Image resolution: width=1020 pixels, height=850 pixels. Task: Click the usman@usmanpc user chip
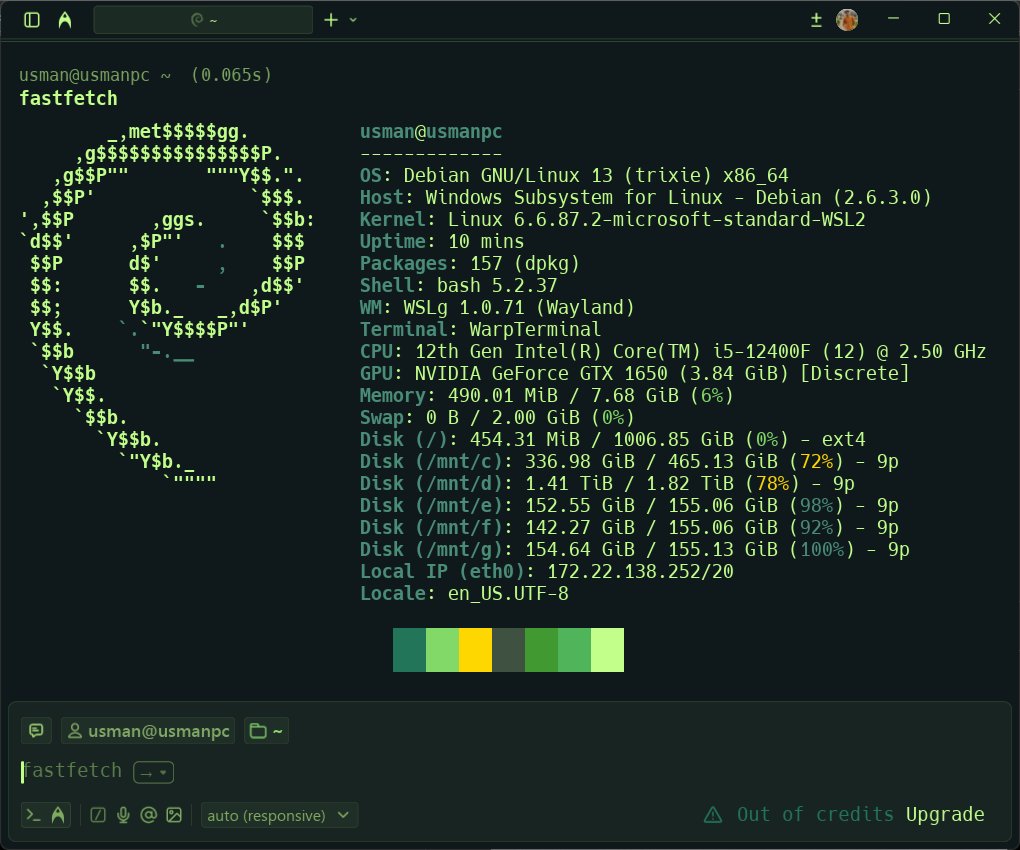[x=148, y=731]
